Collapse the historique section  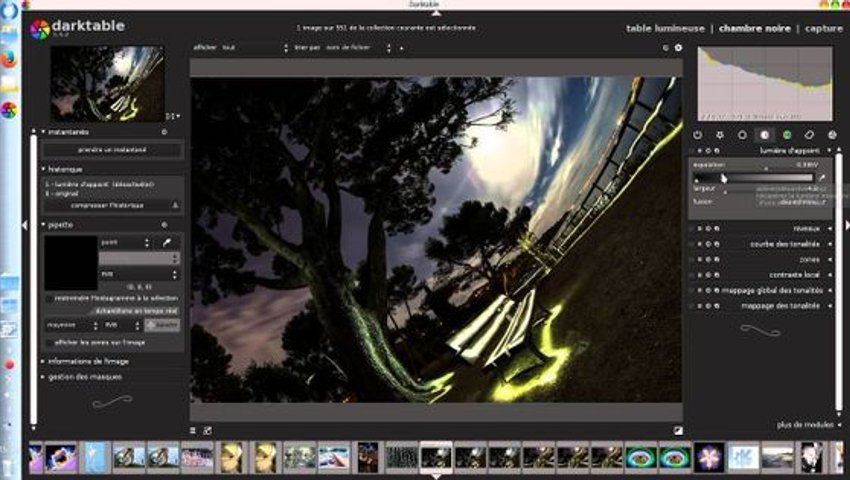pyautogui.click(x=43, y=169)
